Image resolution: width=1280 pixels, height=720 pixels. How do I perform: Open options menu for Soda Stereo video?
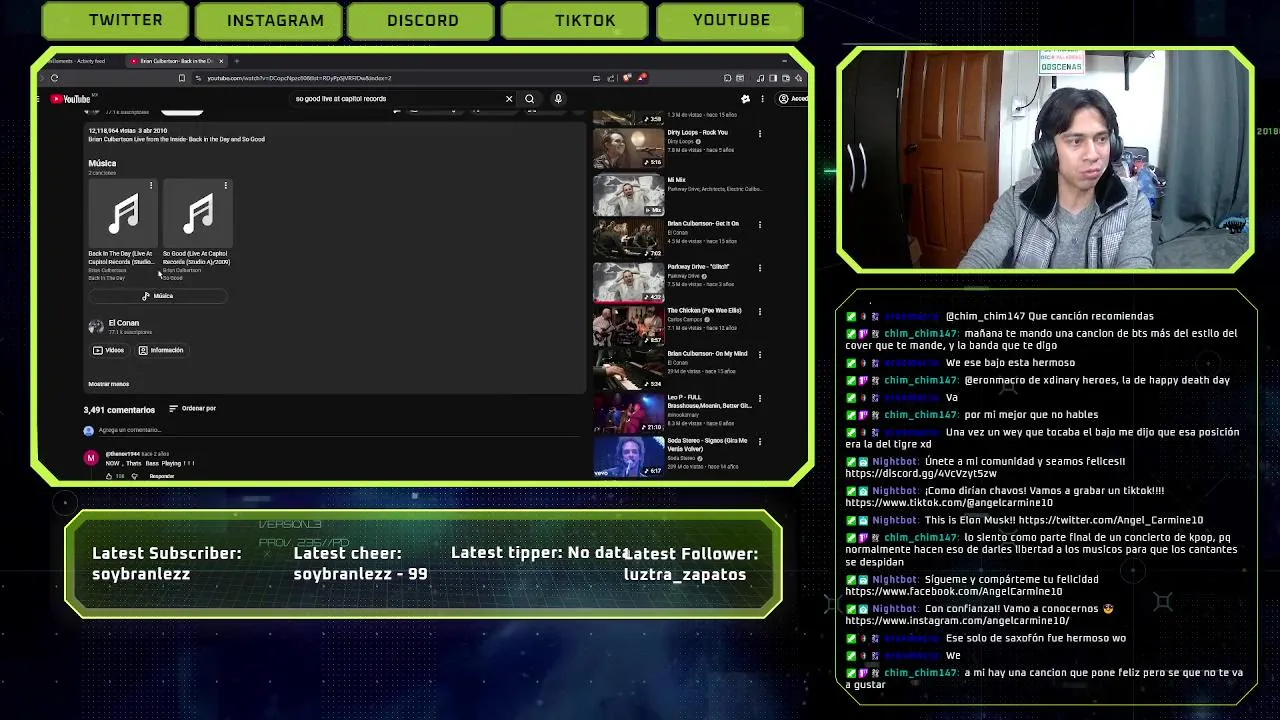tap(760, 442)
